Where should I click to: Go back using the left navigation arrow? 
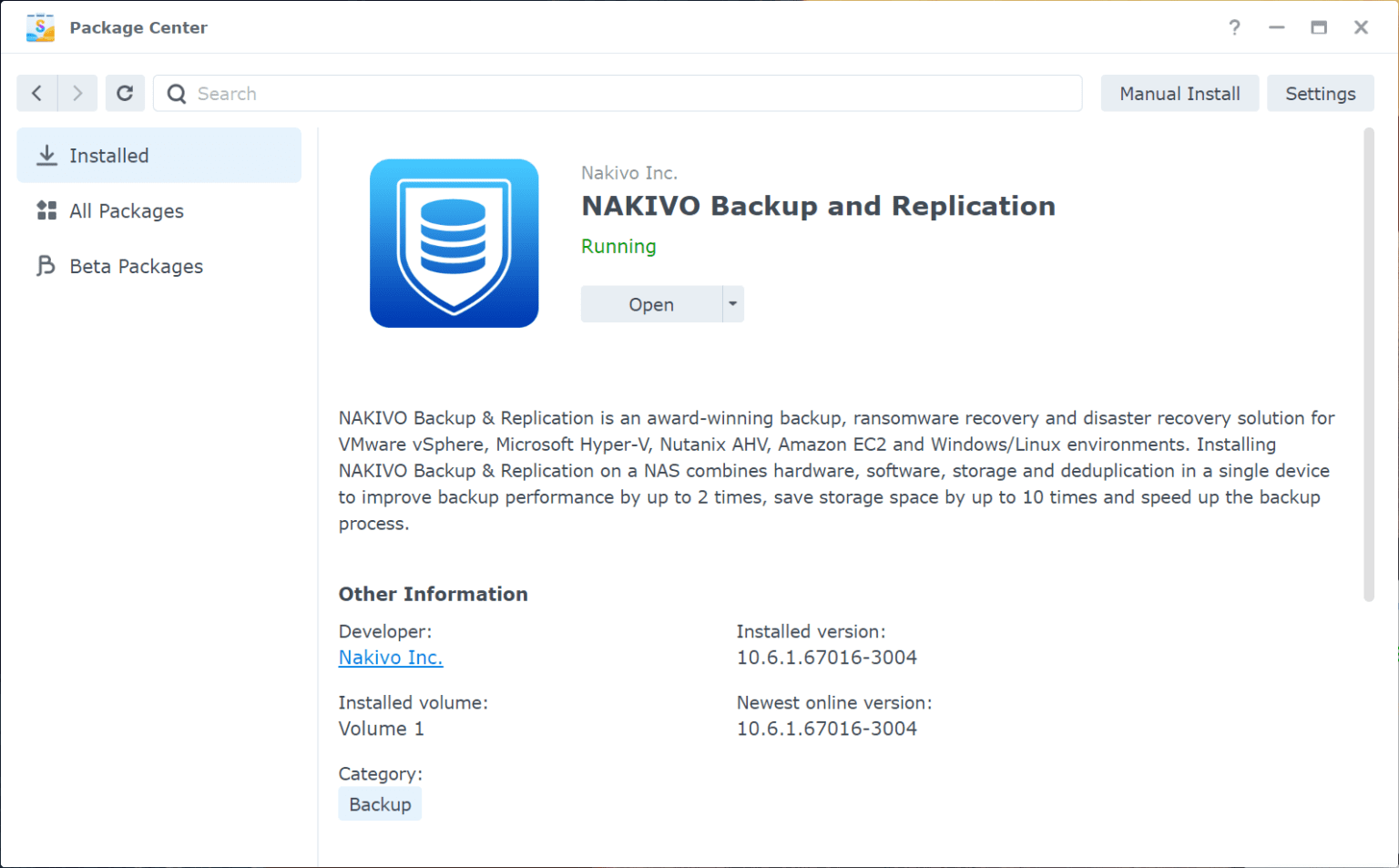(36, 93)
